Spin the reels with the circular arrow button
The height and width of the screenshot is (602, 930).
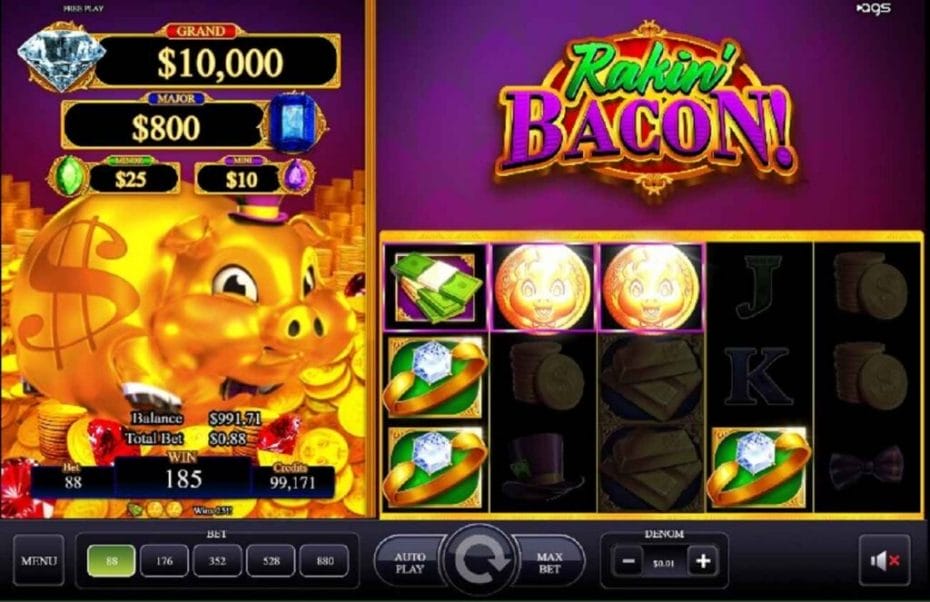tap(480, 559)
